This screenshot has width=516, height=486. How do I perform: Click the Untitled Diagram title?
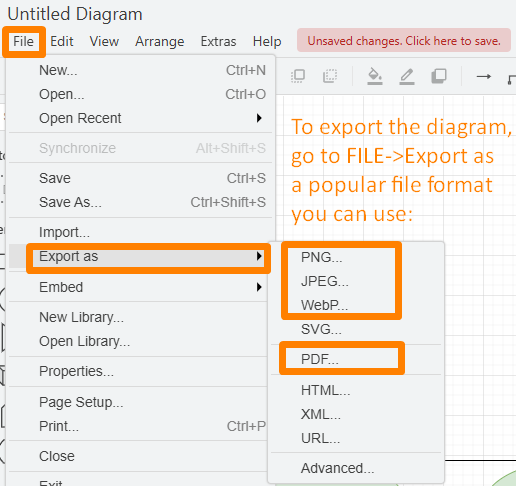pyautogui.click(x=75, y=14)
